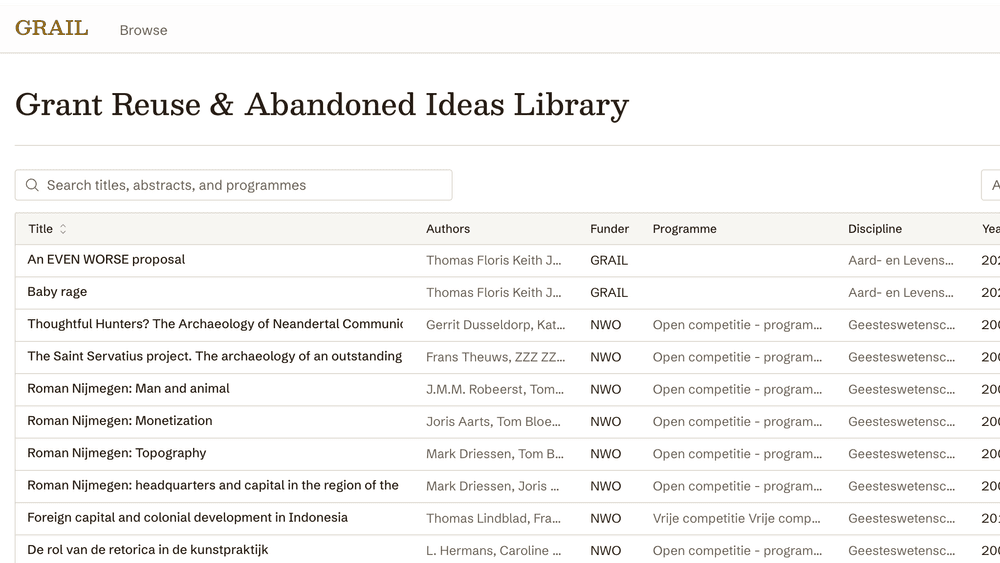This screenshot has height=563, width=1000.
Task: Focus the search titles and abstracts field
Action: click(233, 185)
